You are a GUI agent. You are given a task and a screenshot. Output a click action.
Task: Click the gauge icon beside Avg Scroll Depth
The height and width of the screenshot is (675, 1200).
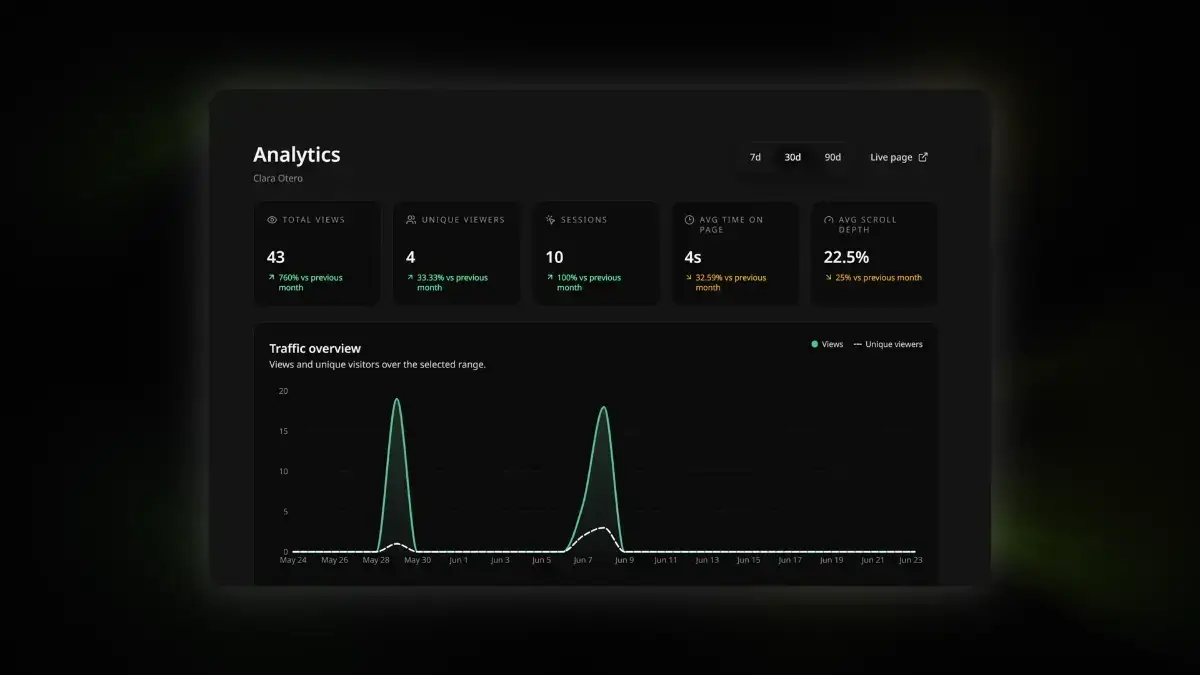tap(828, 219)
